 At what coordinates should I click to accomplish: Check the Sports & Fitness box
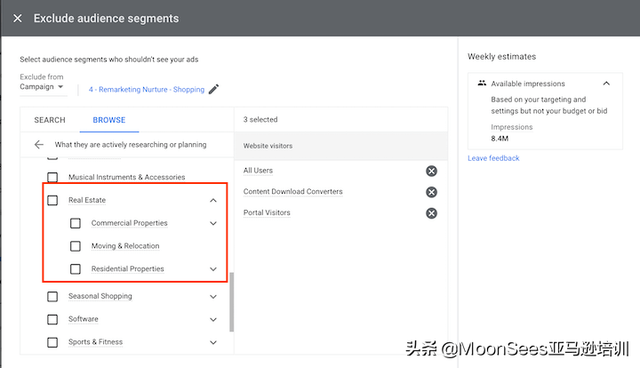tap(52, 342)
